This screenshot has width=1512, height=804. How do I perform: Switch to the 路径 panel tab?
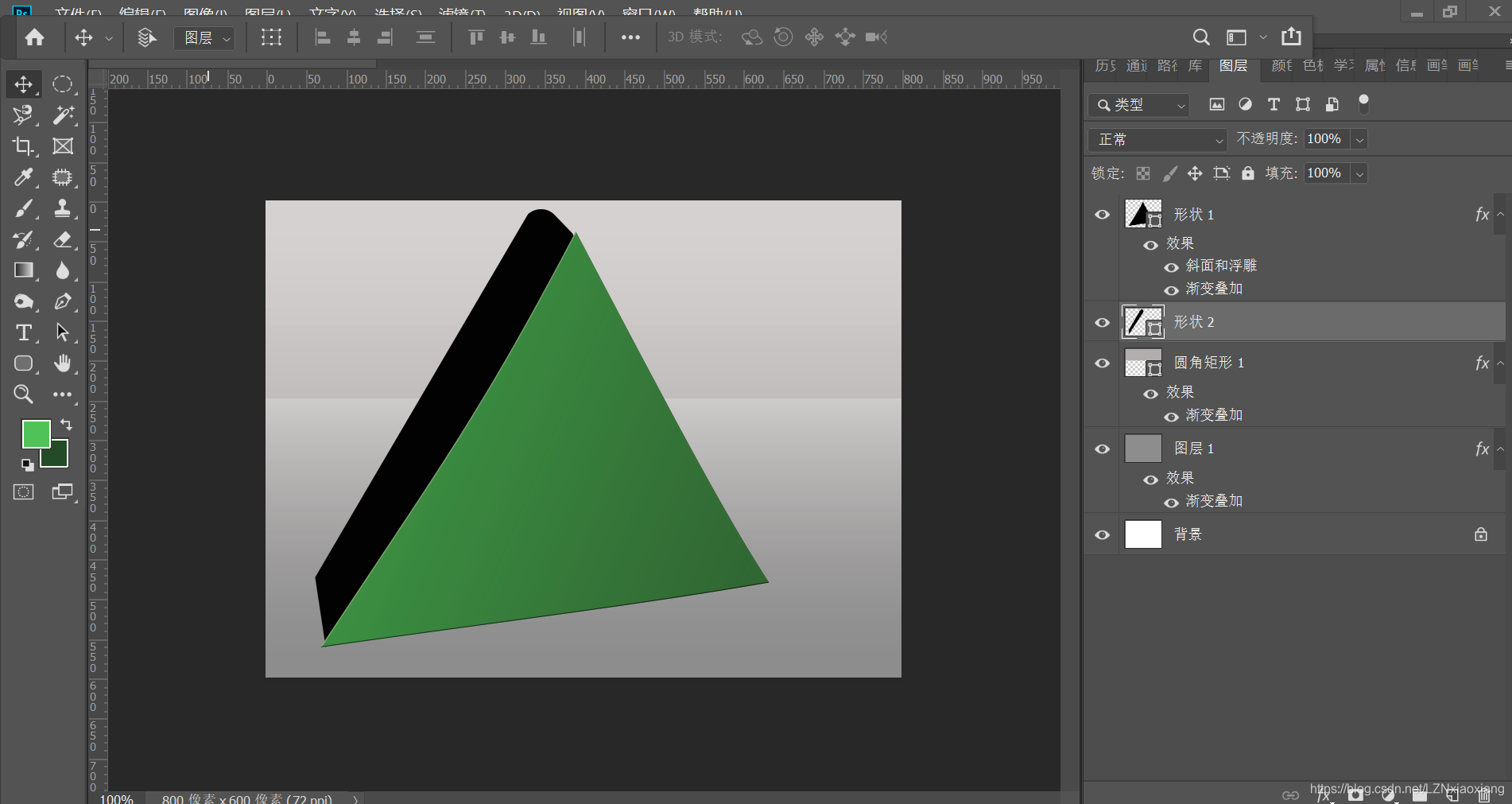click(x=1168, y=66)
